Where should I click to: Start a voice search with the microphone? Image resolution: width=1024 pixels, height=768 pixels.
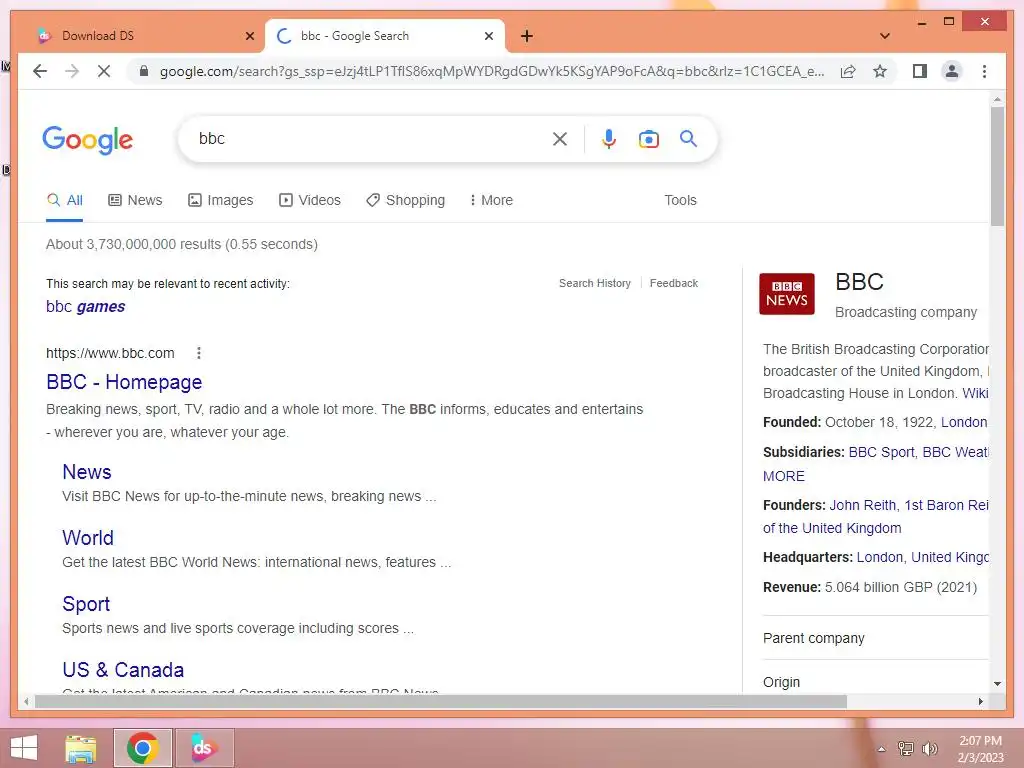point(609,138)
